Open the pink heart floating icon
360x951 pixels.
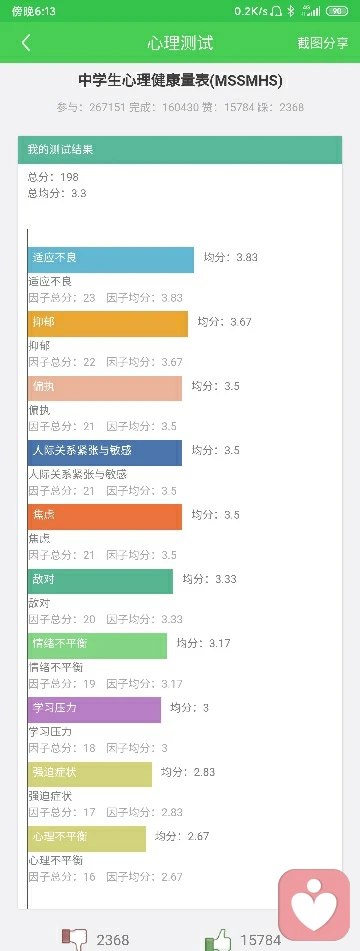314,906
